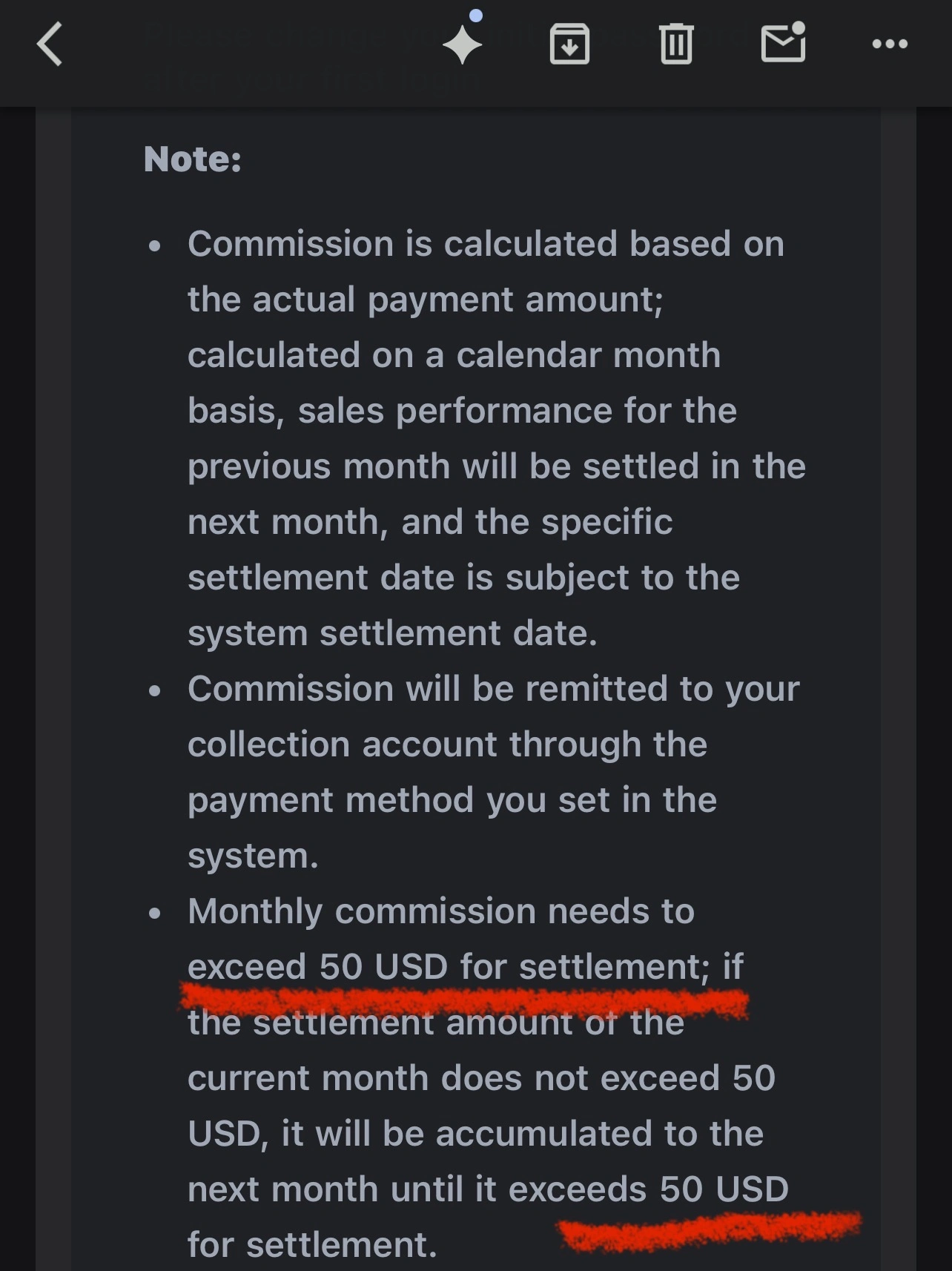The height and width of the screenshot is (1271, 952).
Task: Tap the line "Commission is calculated based on"
Action: coord(486,244)
